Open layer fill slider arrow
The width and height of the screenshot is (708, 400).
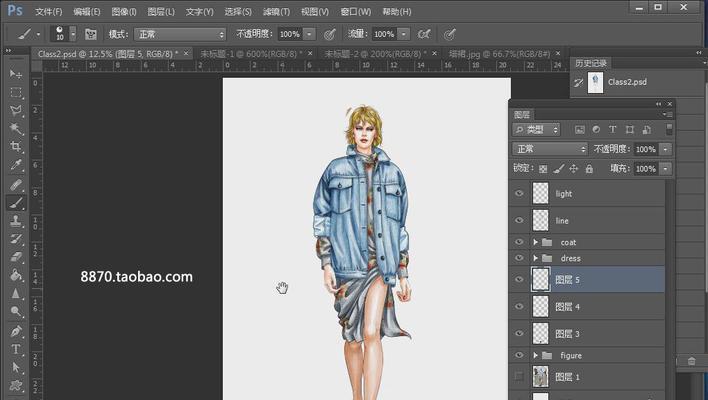(x=666, y=169)
